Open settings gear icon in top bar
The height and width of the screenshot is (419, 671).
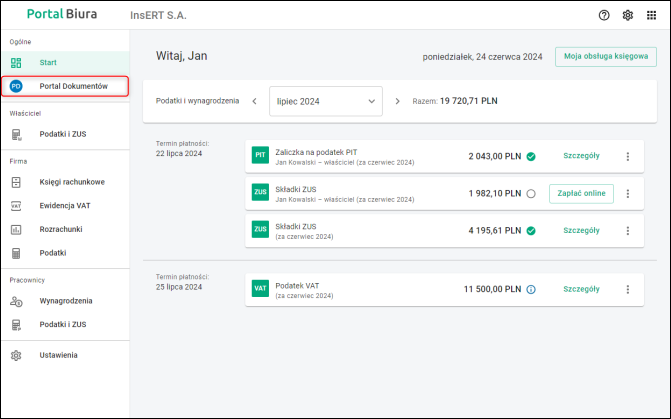pos(628,15)
